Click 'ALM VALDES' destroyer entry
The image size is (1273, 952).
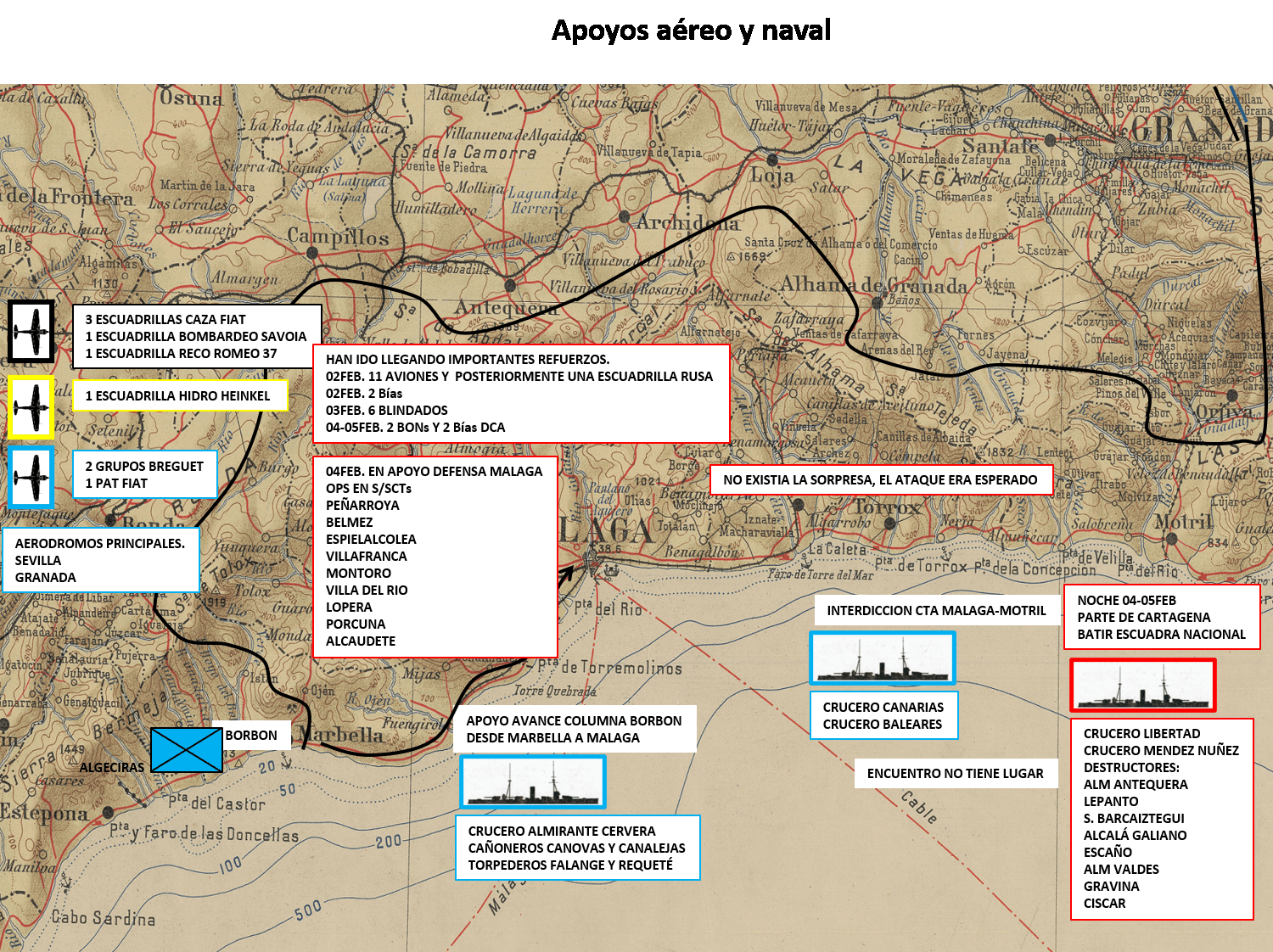coord(1121,870)
